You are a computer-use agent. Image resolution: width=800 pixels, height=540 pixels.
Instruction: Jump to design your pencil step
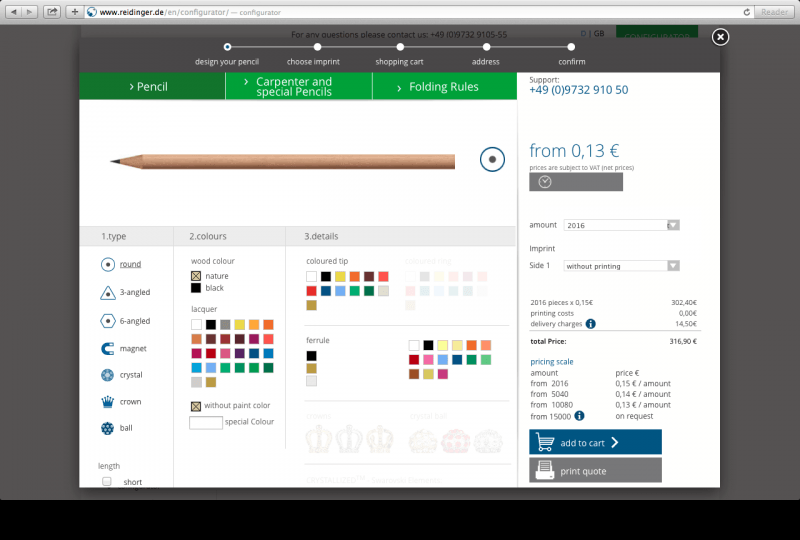tap(228, 47)
